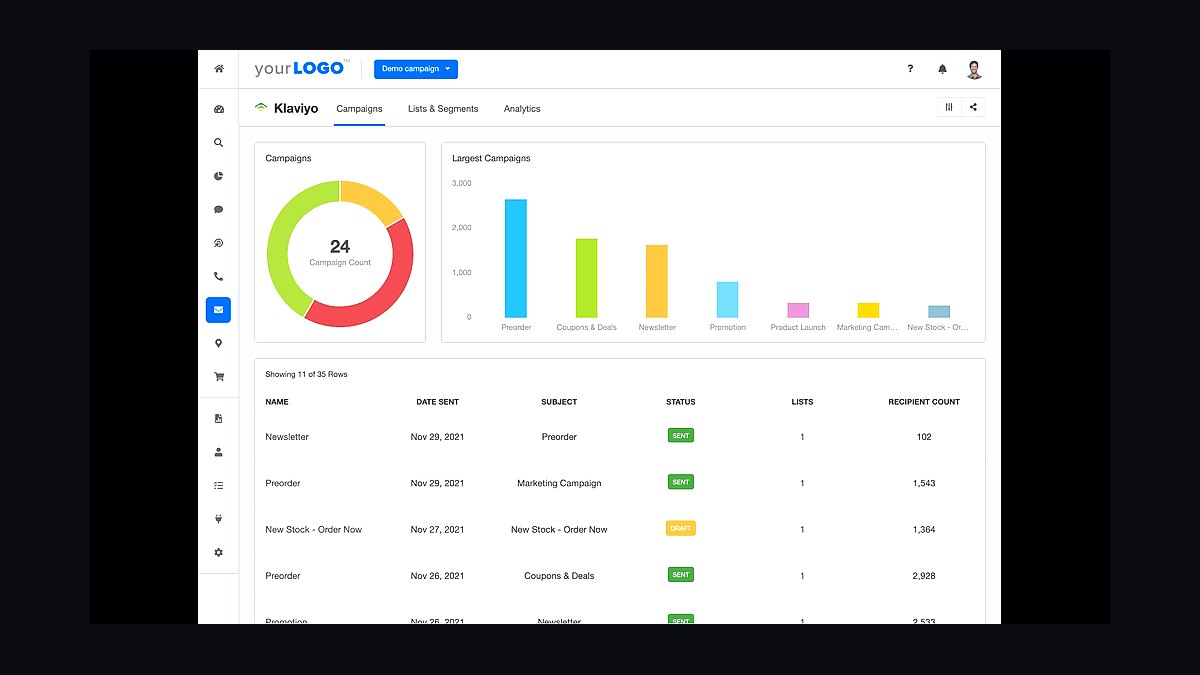This screenshot has height=675, width=1200.
Task: Open the user avatar profile picture
Action: [974, 69]
